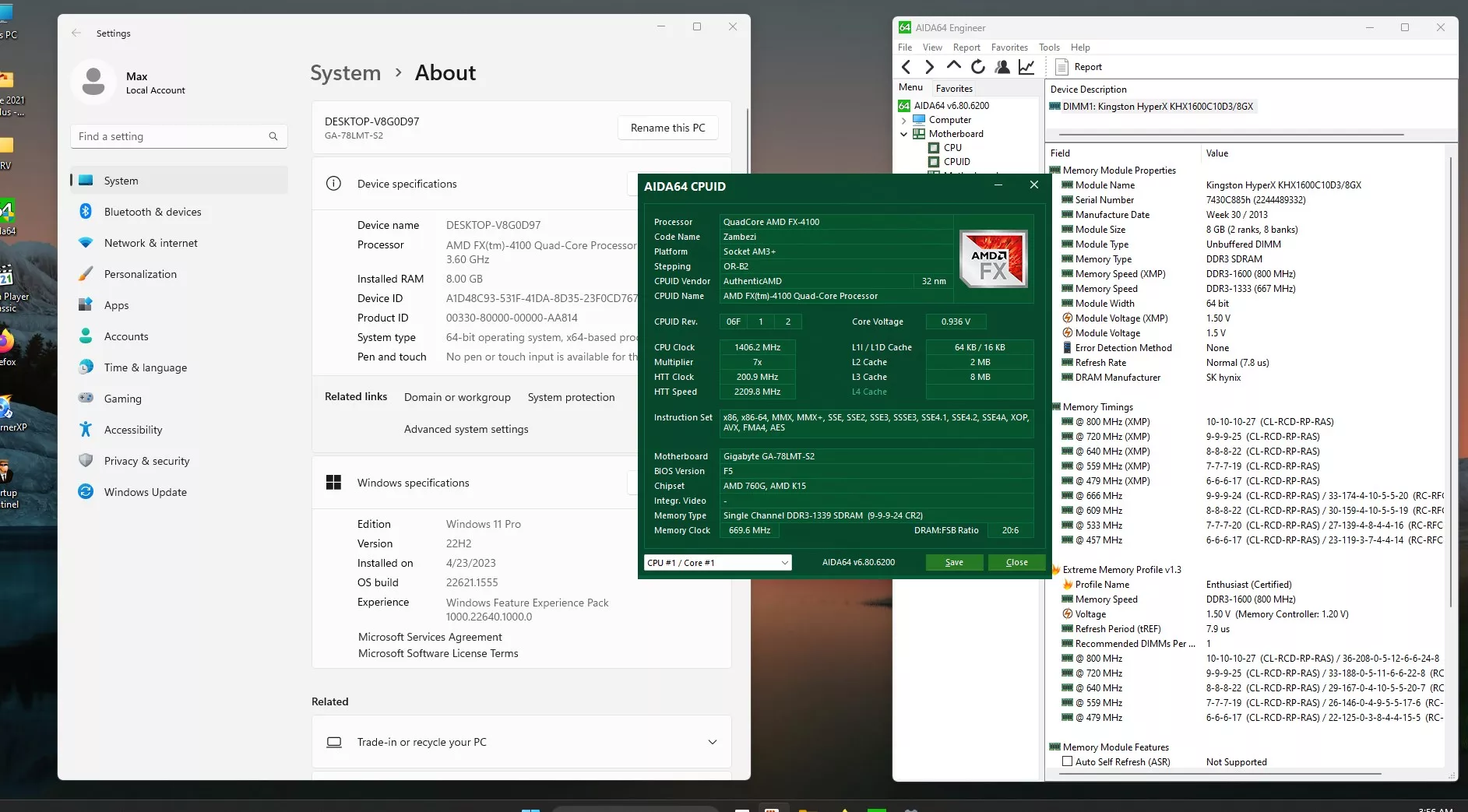Open Accounts settings

coord(179,336)
